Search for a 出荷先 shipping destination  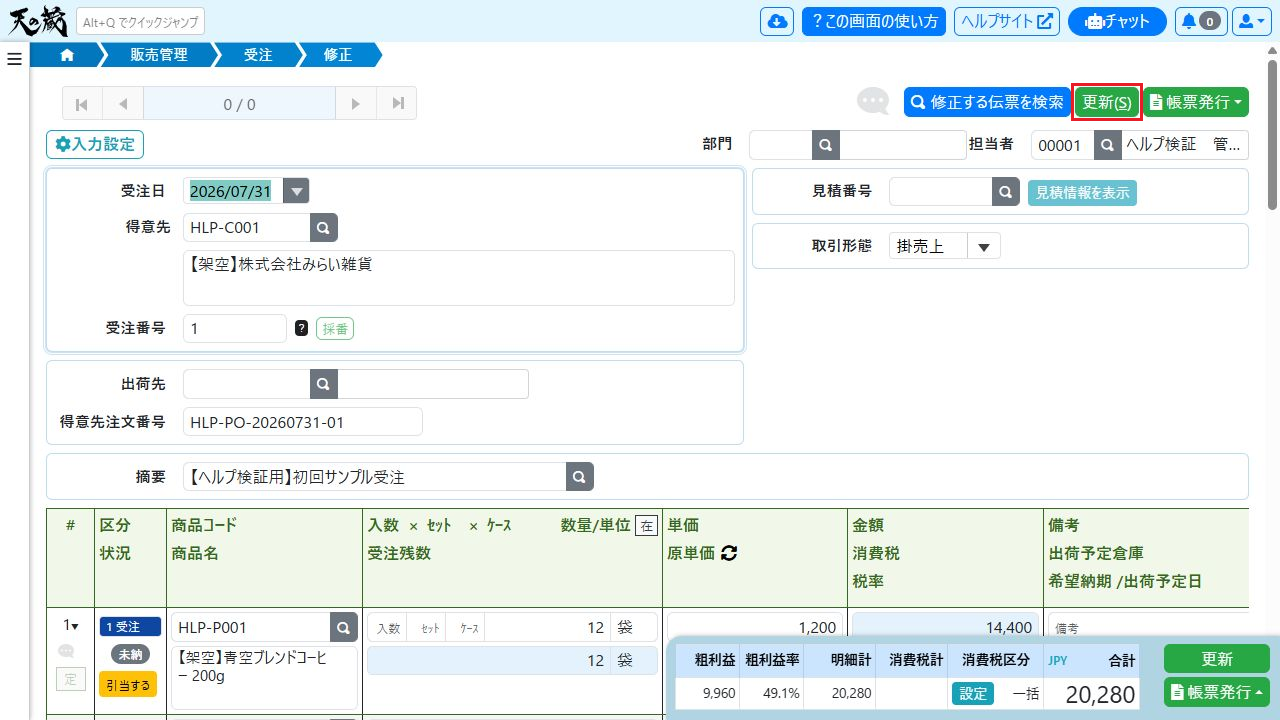tap(324, 384)
